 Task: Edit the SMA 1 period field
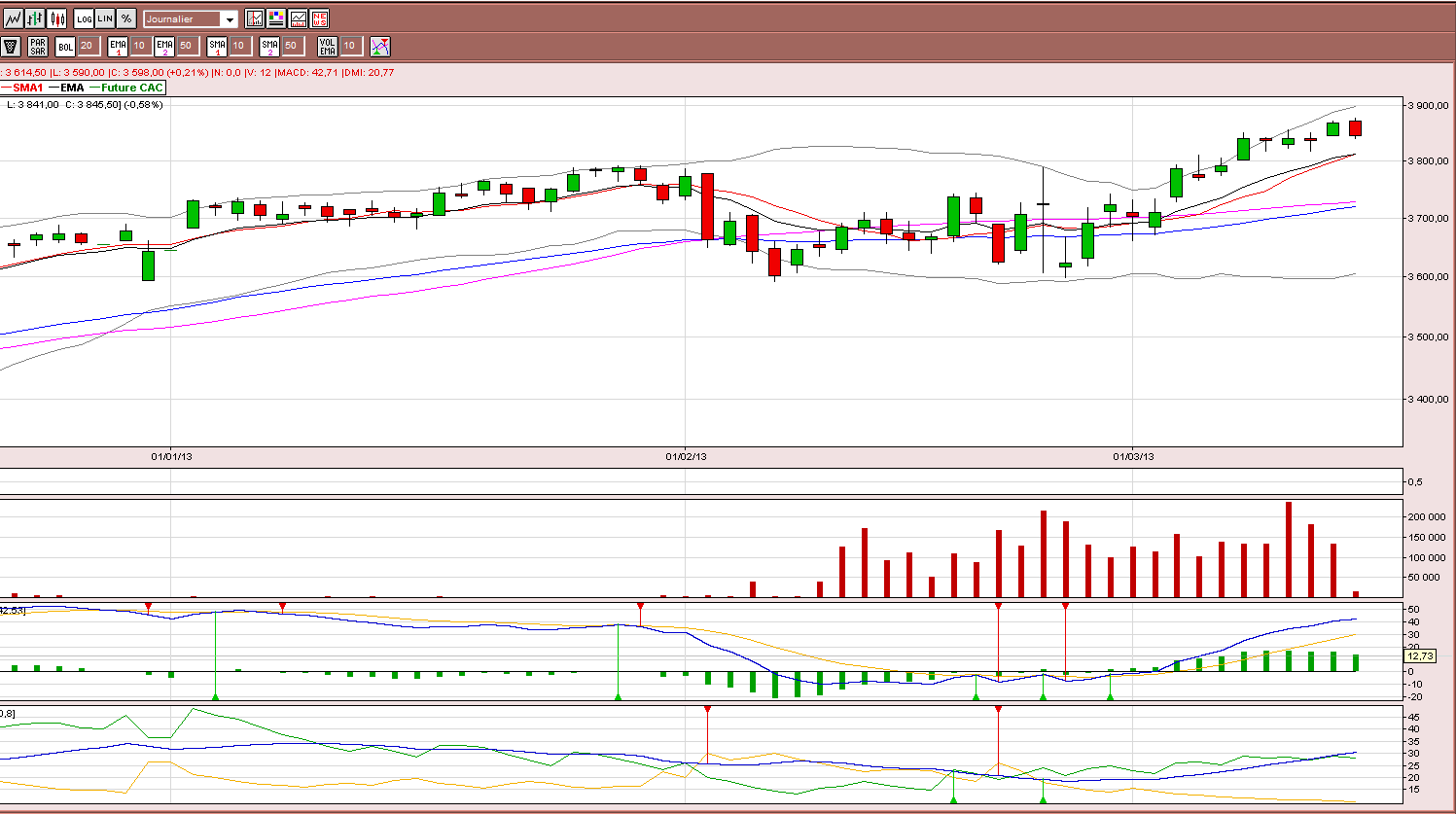coord(239,46)
